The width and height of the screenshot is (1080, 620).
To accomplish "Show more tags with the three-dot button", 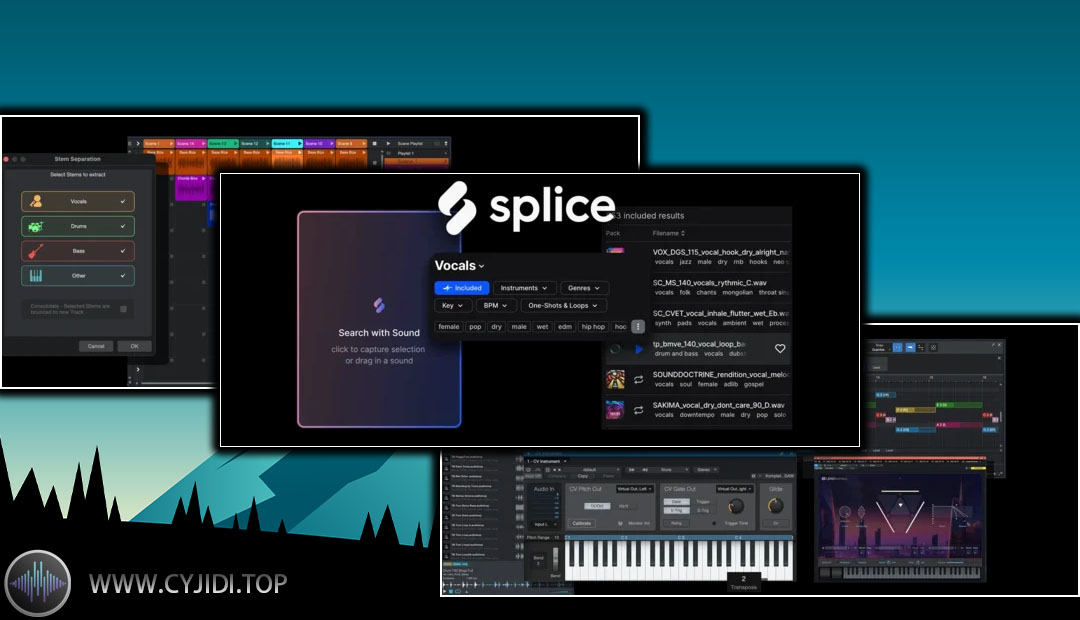I will [x=638, y=327].
